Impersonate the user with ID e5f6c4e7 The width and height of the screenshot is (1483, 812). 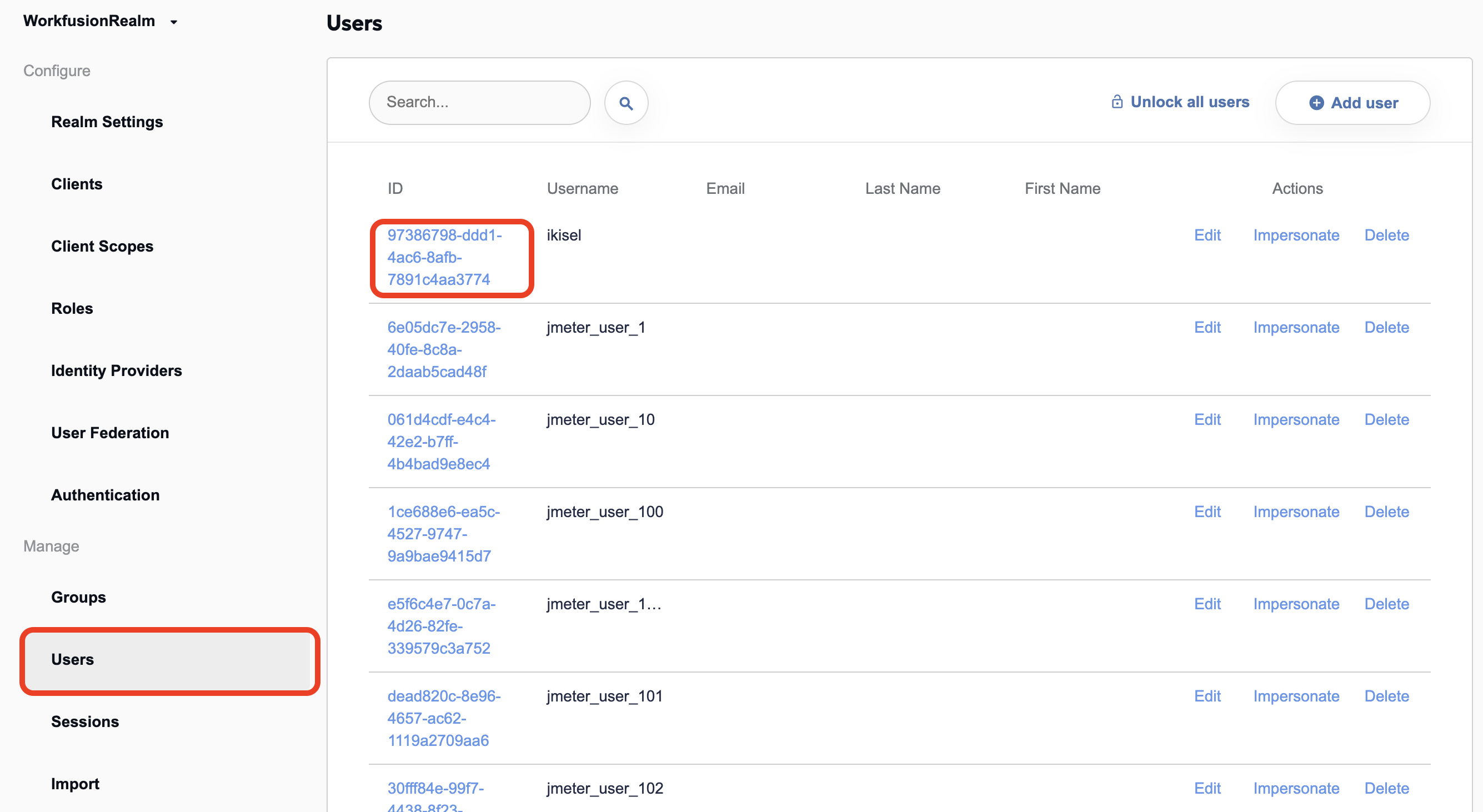[x=1296, y=604]
